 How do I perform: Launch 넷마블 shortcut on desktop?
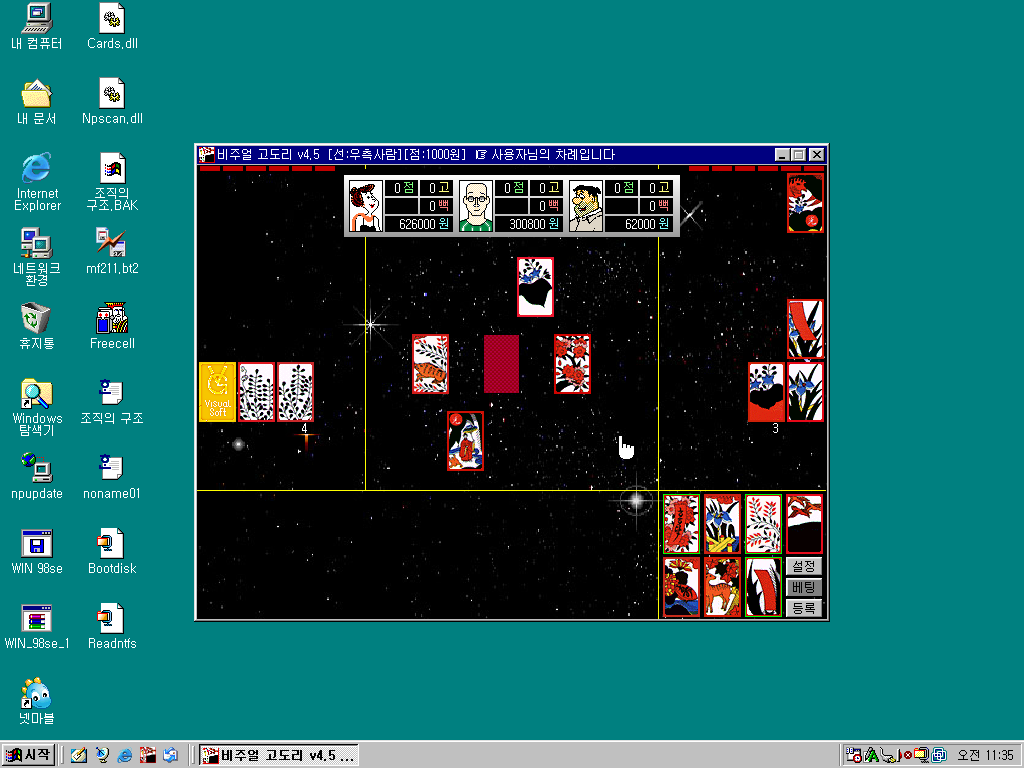pyautogui.click(x=37, y=701)
